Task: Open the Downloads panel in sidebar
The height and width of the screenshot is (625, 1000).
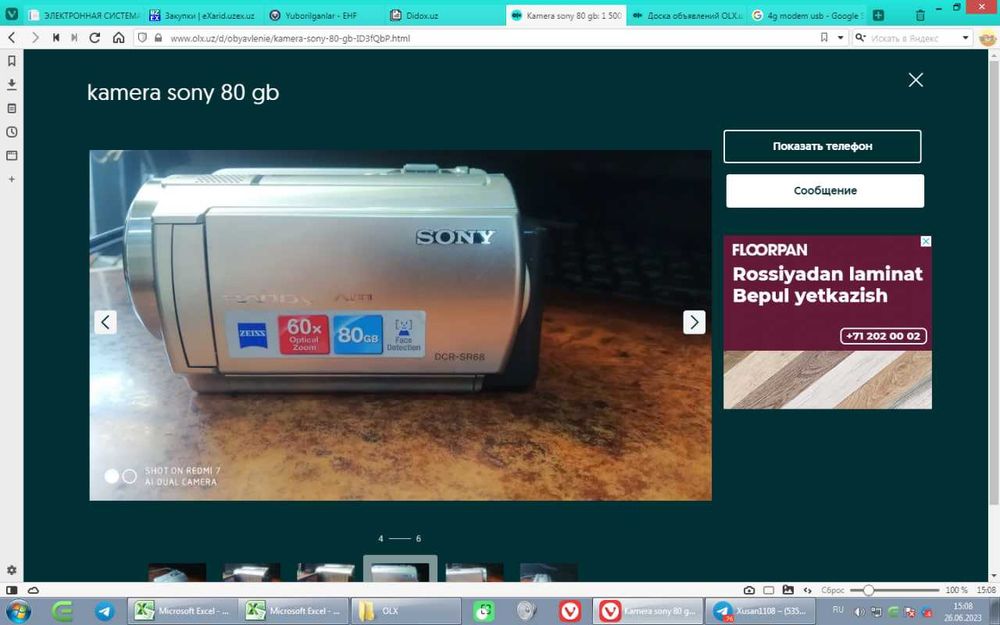Action: pos(11,84)
